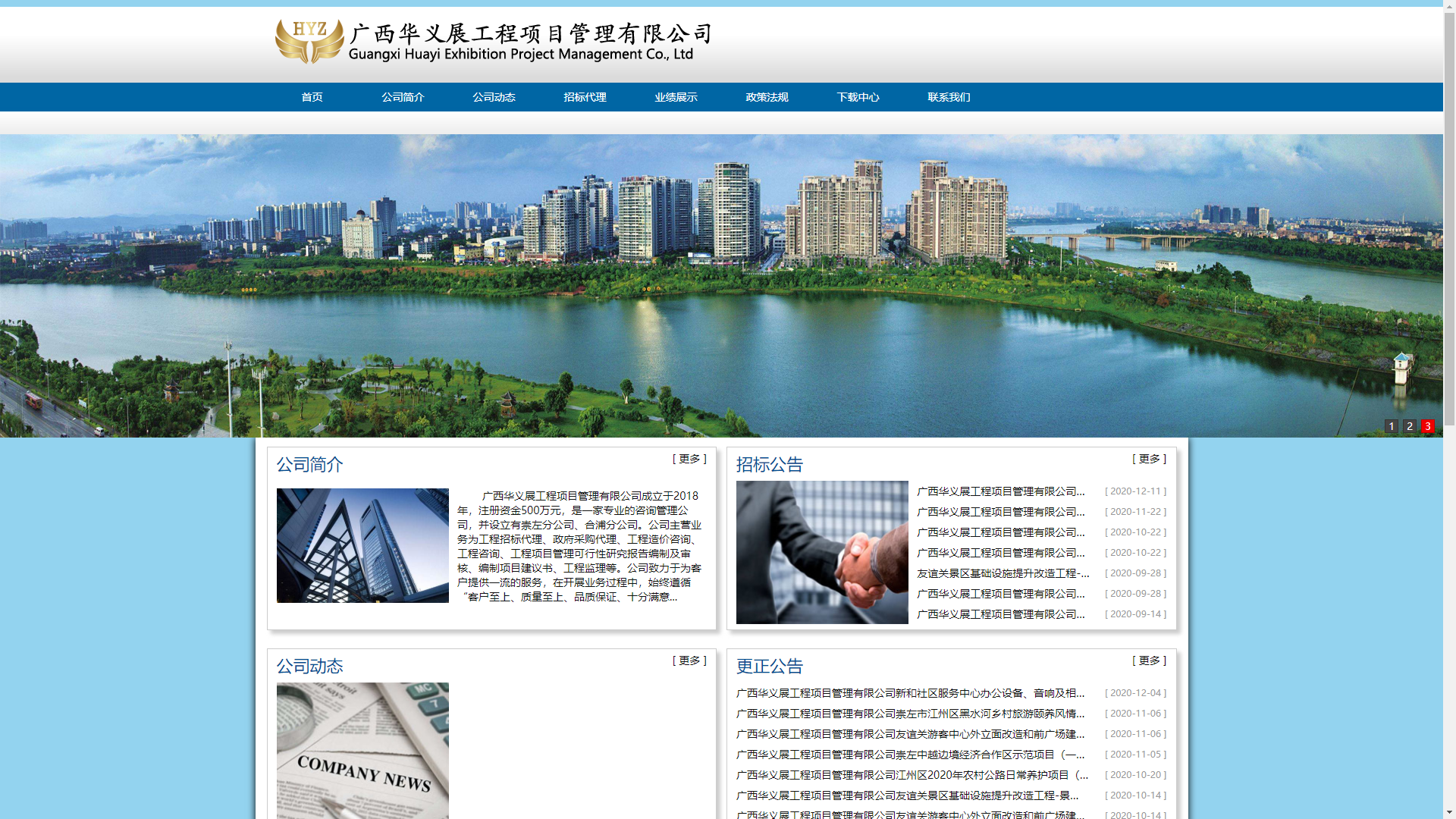Select the highlighted banner slide 3
The width and height of the screenshot is (1456, 819).
[x=1428, y=426]
